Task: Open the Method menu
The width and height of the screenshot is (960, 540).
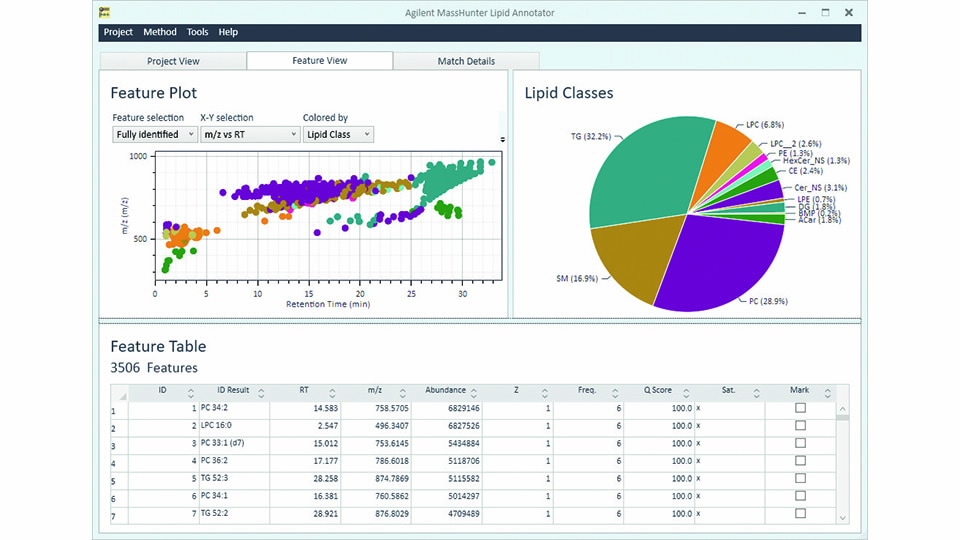Action: pyautogui.click(x=160, y=32)
